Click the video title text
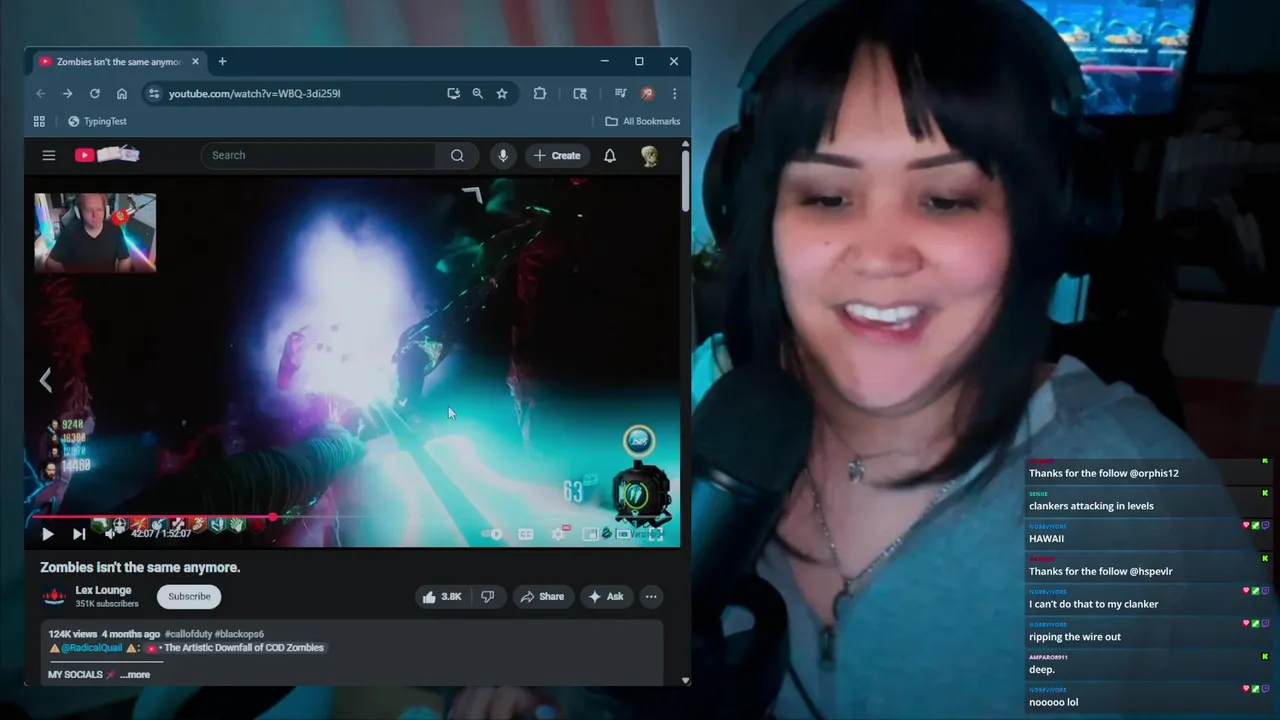This screenshot has height=720, width=1280. point(140,567)
